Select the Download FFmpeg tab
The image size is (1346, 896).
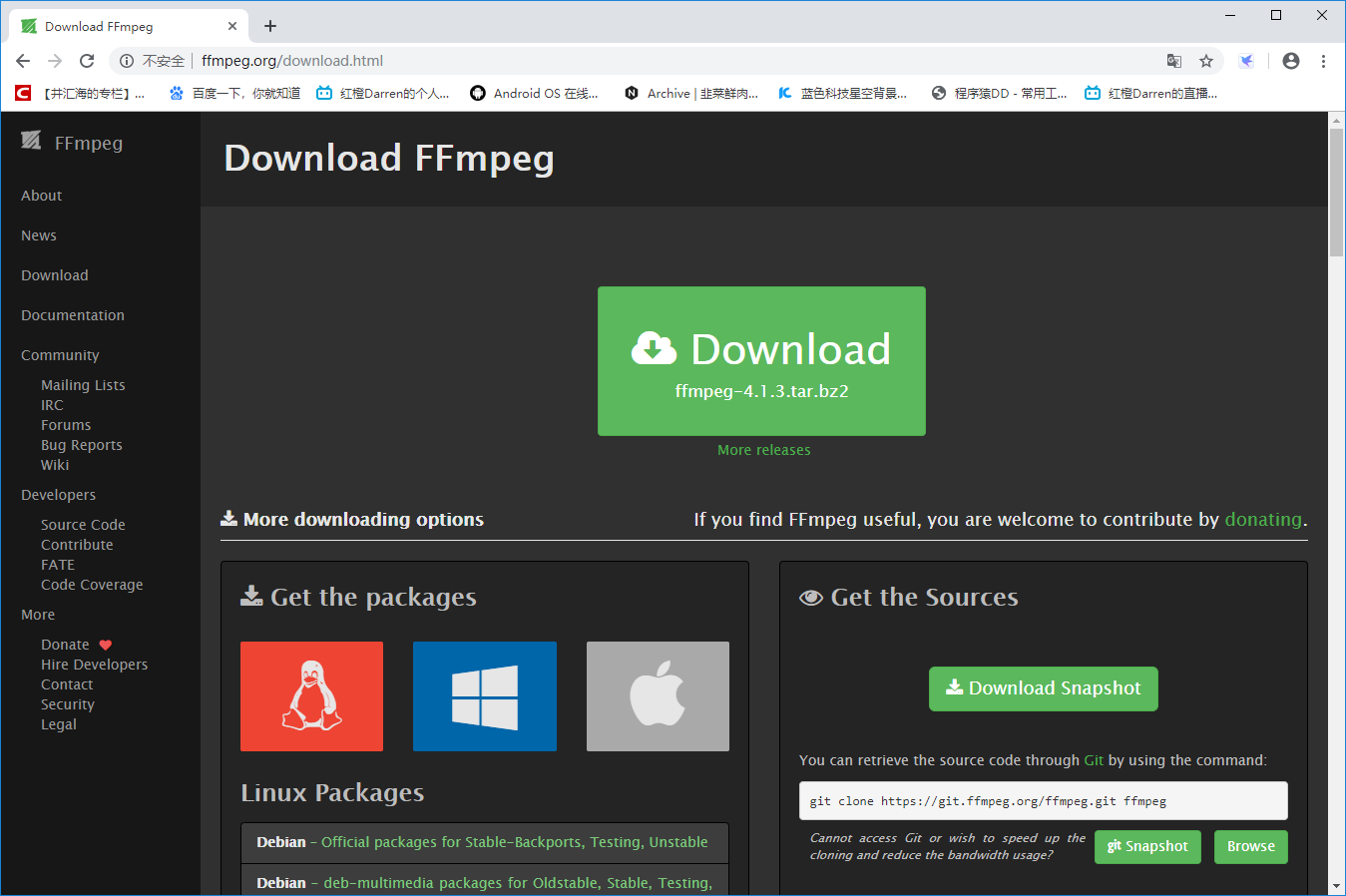130,26
